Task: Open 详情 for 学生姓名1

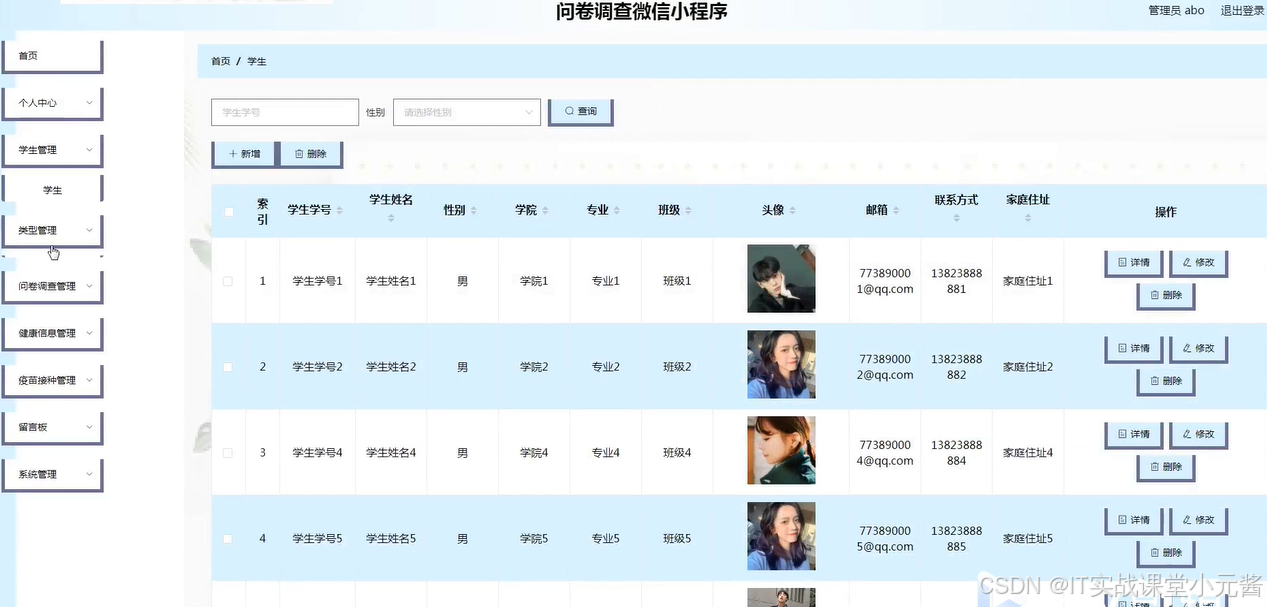Action: pyautogui.click(x=1133, y=263)
